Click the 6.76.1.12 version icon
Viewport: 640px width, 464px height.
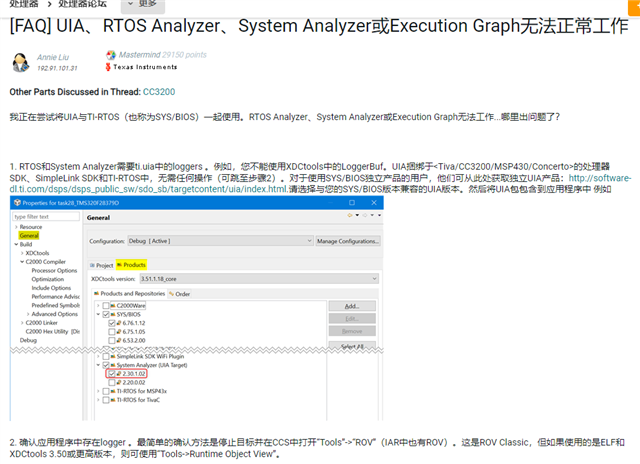(x=119, y=323)
